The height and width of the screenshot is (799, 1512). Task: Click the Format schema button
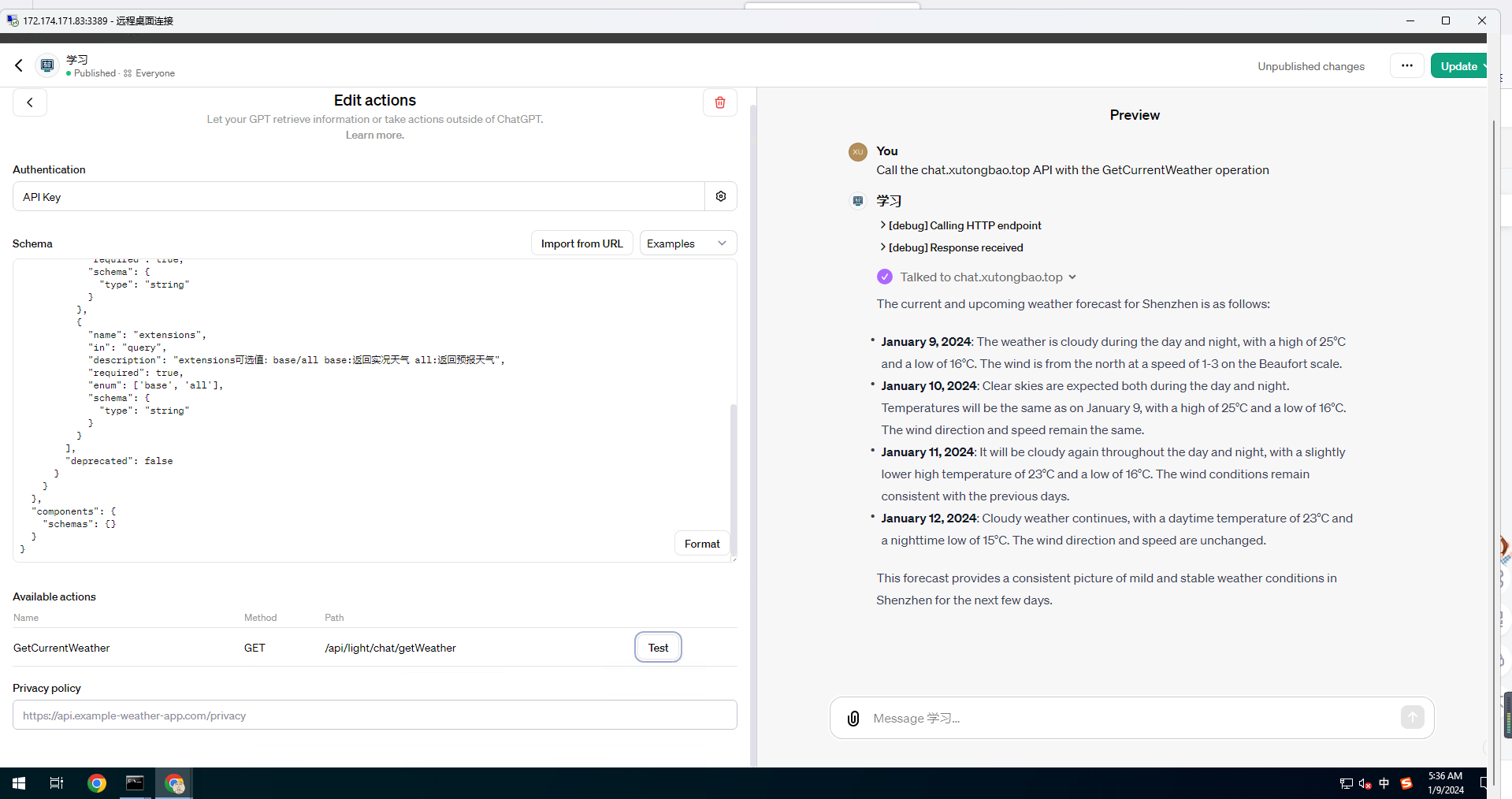tap(701, 544)
